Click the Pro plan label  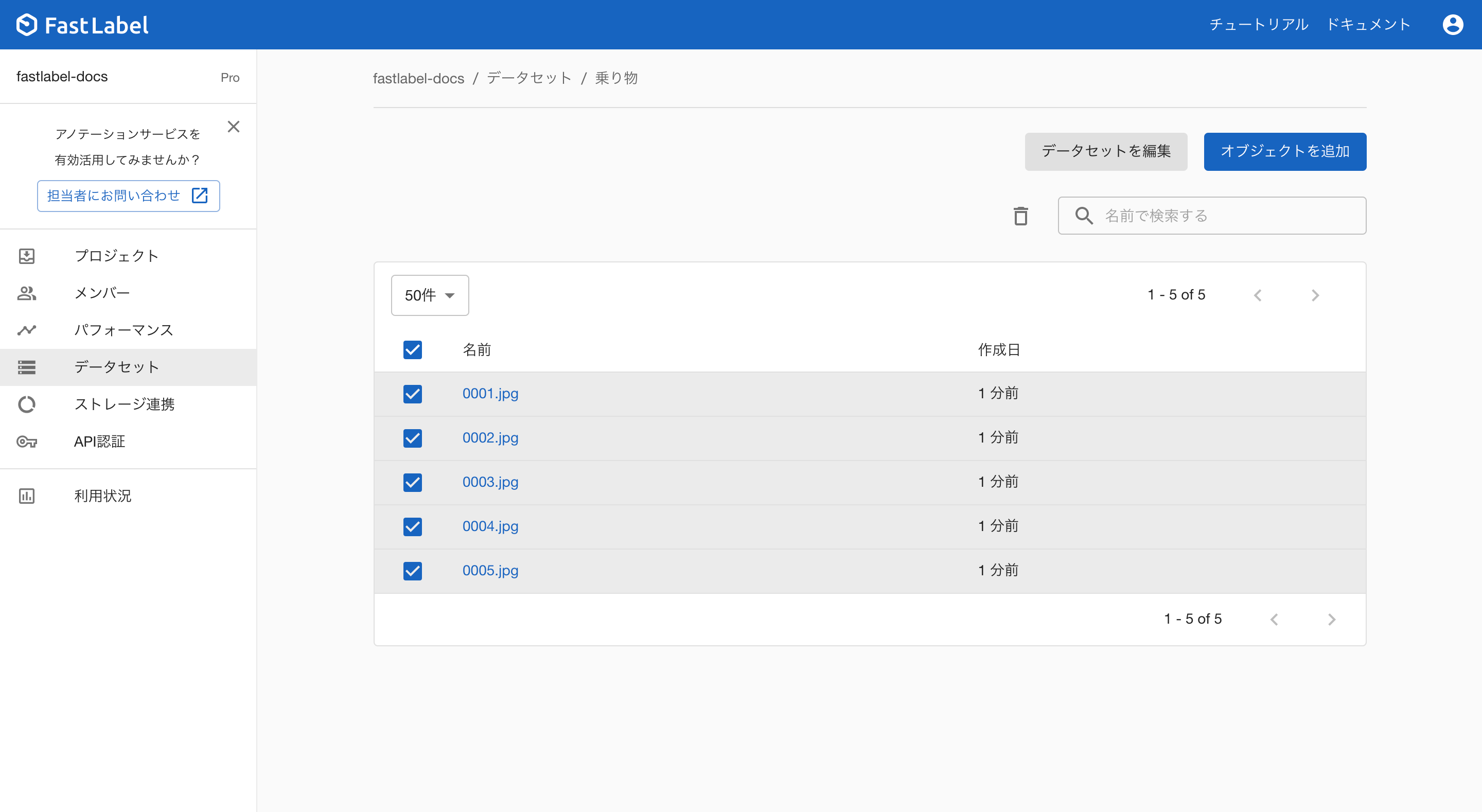pyautogui.click(x=230, y=78)
